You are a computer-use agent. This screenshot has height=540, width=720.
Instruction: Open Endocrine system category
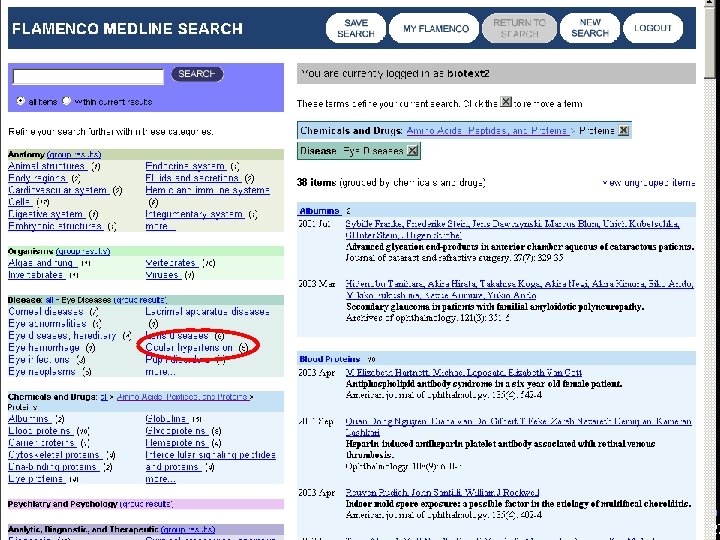[x=186, y=166]
